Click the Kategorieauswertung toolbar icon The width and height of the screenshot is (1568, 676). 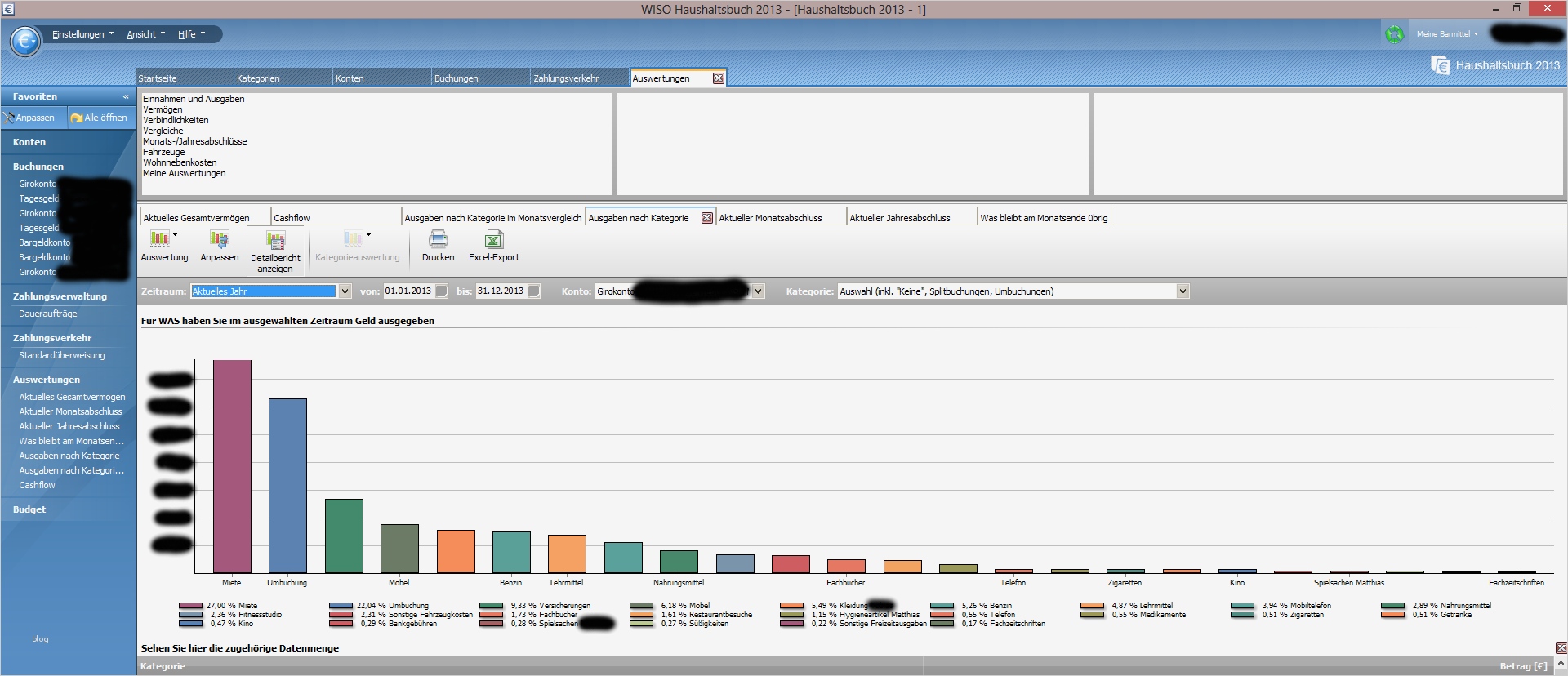[353, 238]
